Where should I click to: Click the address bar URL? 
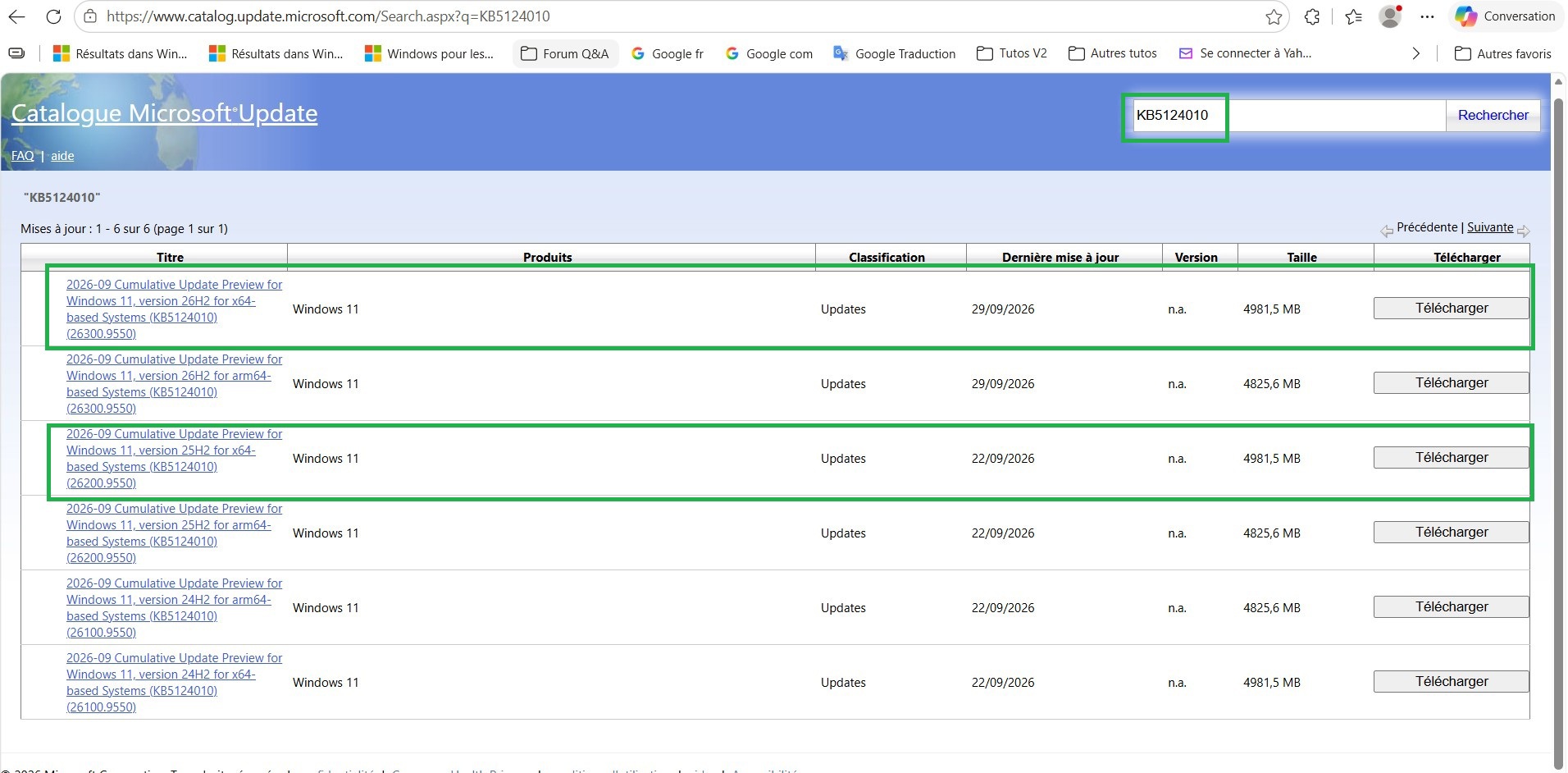tap(328, 16)
